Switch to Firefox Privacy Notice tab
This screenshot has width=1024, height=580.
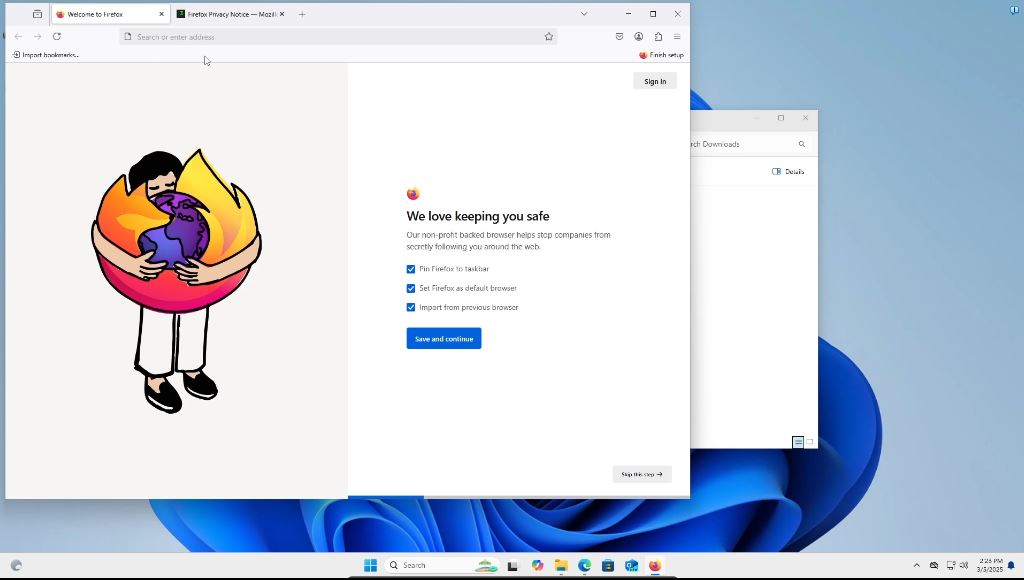tap(230, 14)
